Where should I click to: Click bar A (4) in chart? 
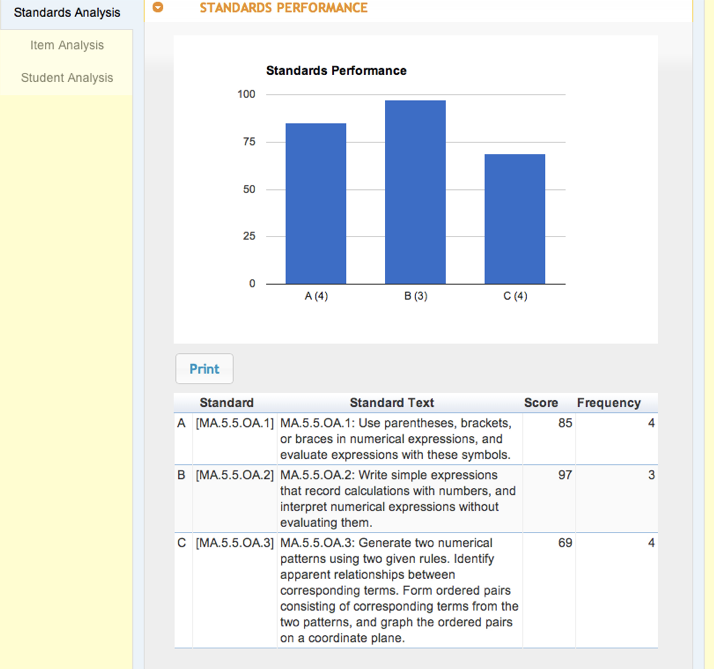pyautogui.click(x=316, y=204)
